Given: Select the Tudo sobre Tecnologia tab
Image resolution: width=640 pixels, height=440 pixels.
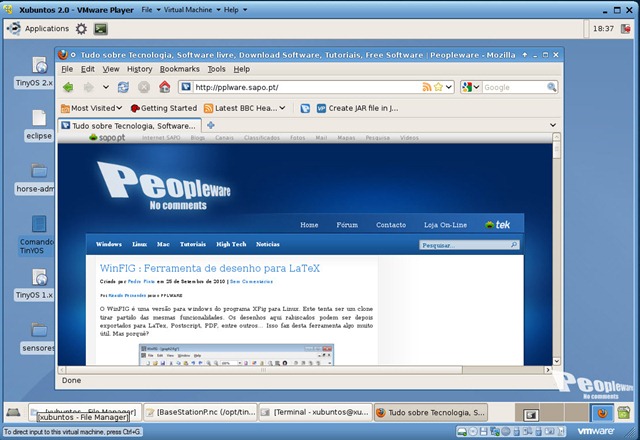Looking at the screenshot, I should click(x=130, y=126).
